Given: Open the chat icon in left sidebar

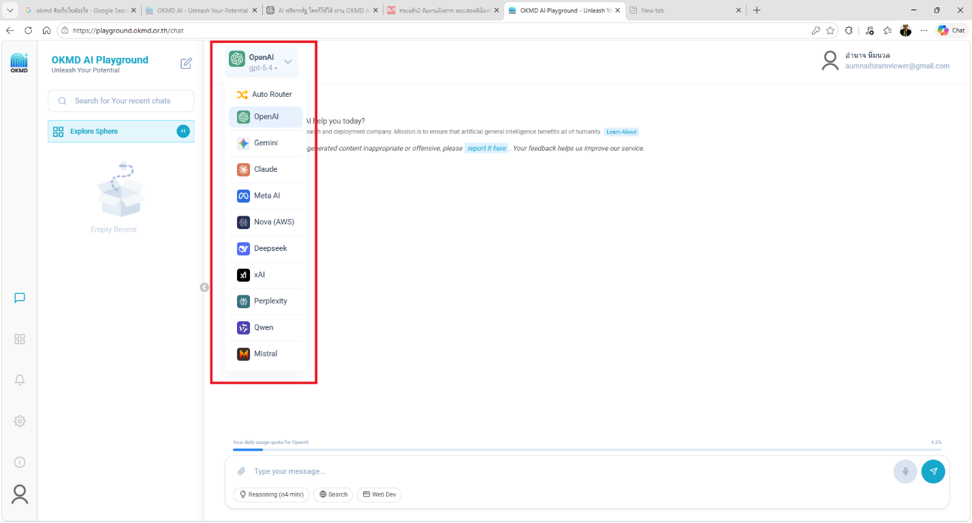Looking at the screenshot, I should [20, 298].
